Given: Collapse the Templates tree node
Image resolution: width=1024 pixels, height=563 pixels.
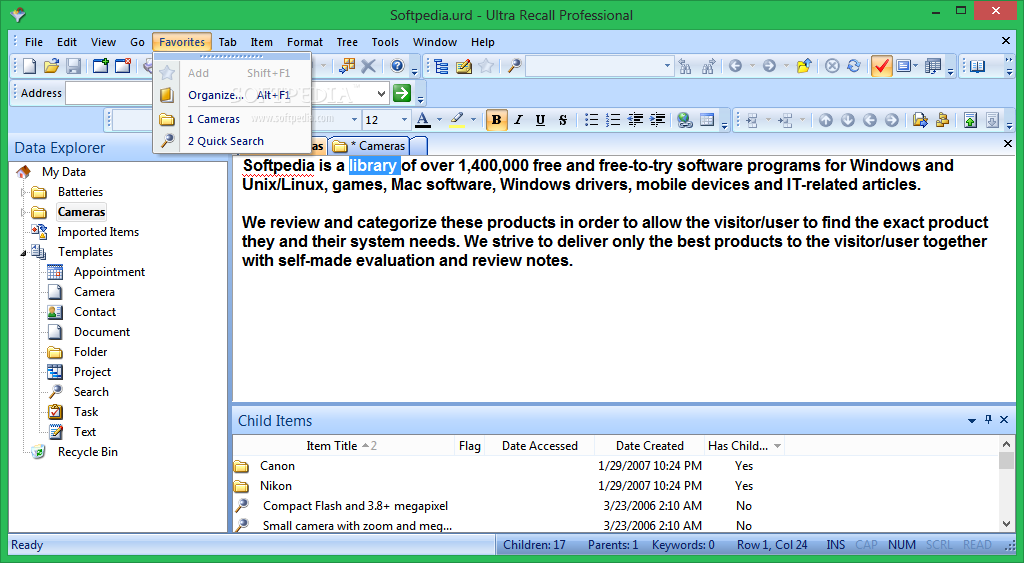Looking at the screenshot, I should (24, 253).
